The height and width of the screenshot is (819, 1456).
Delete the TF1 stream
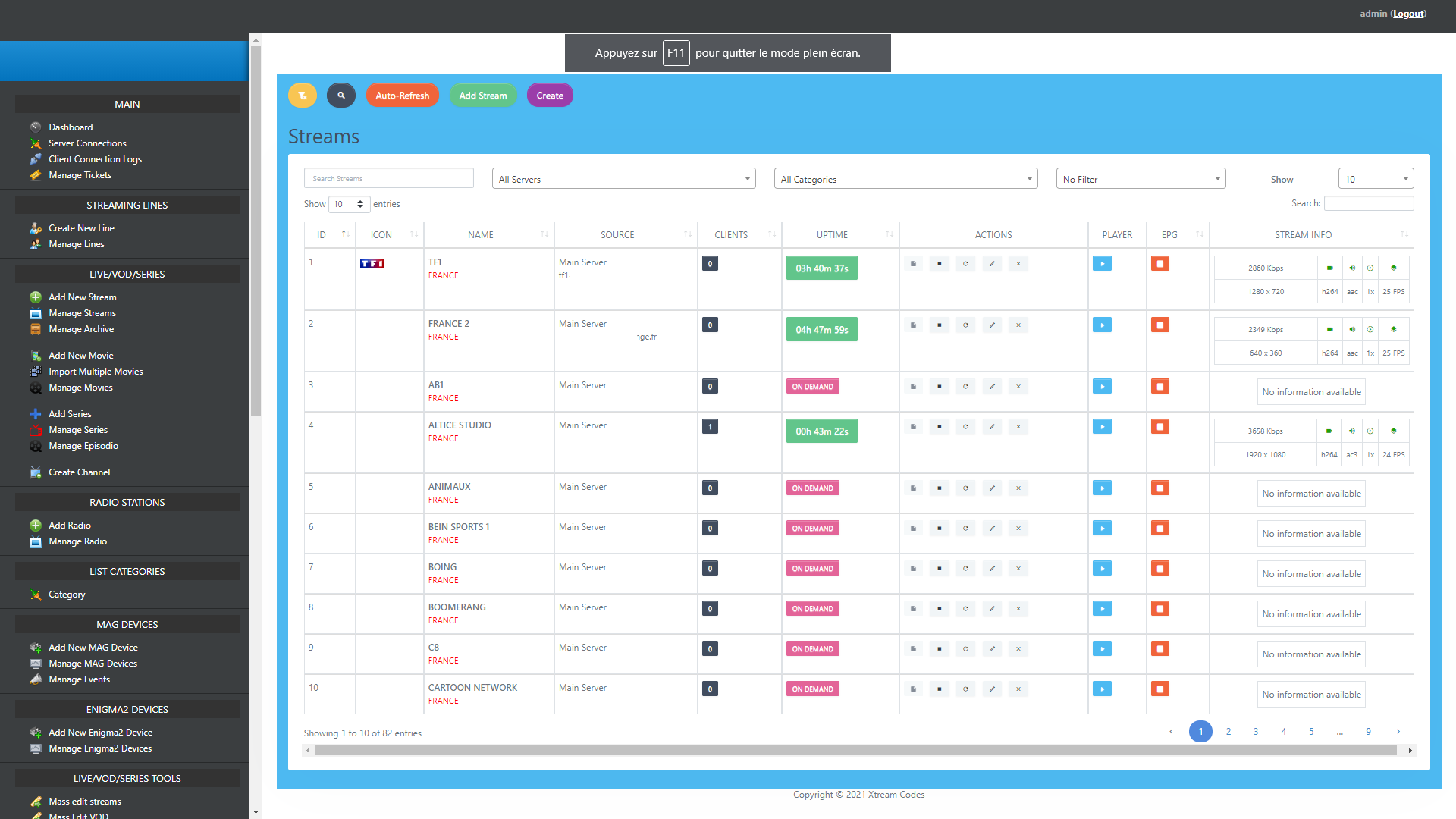tap(1018, 264)
